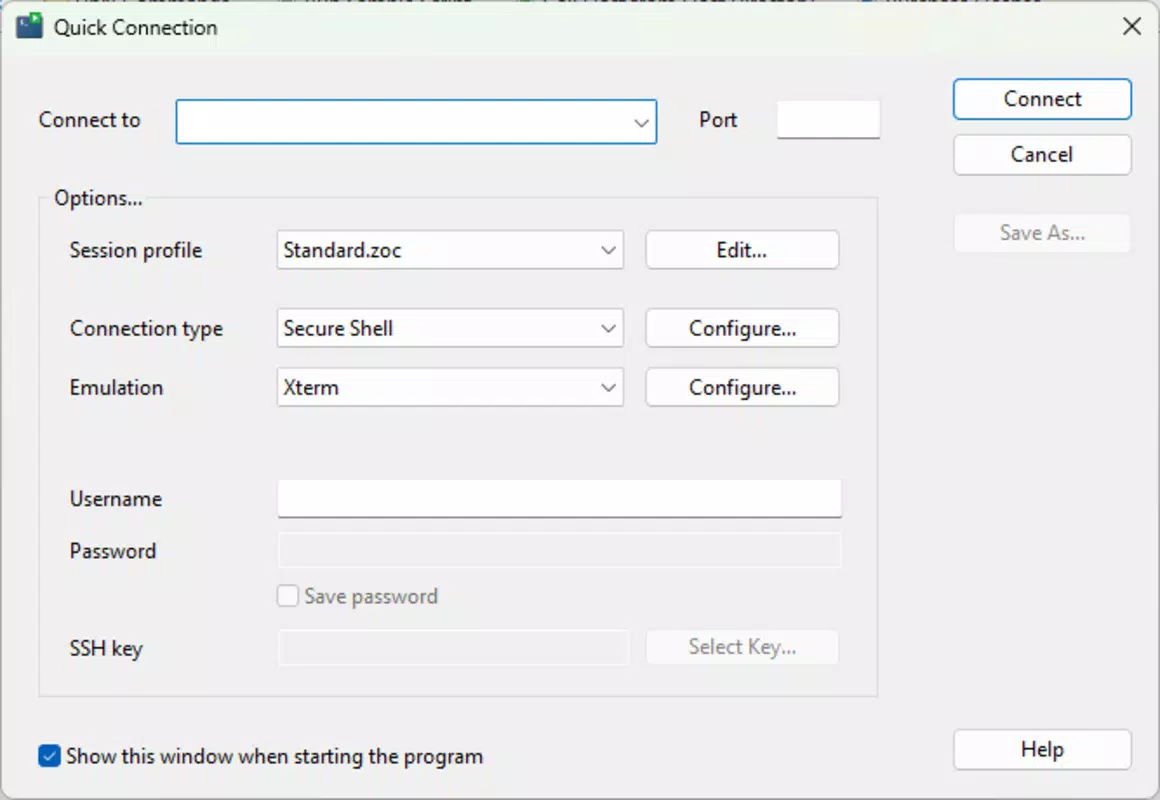
Task: Open the Emulation dropdown showing Xterm
Action: tap(450, 387)
